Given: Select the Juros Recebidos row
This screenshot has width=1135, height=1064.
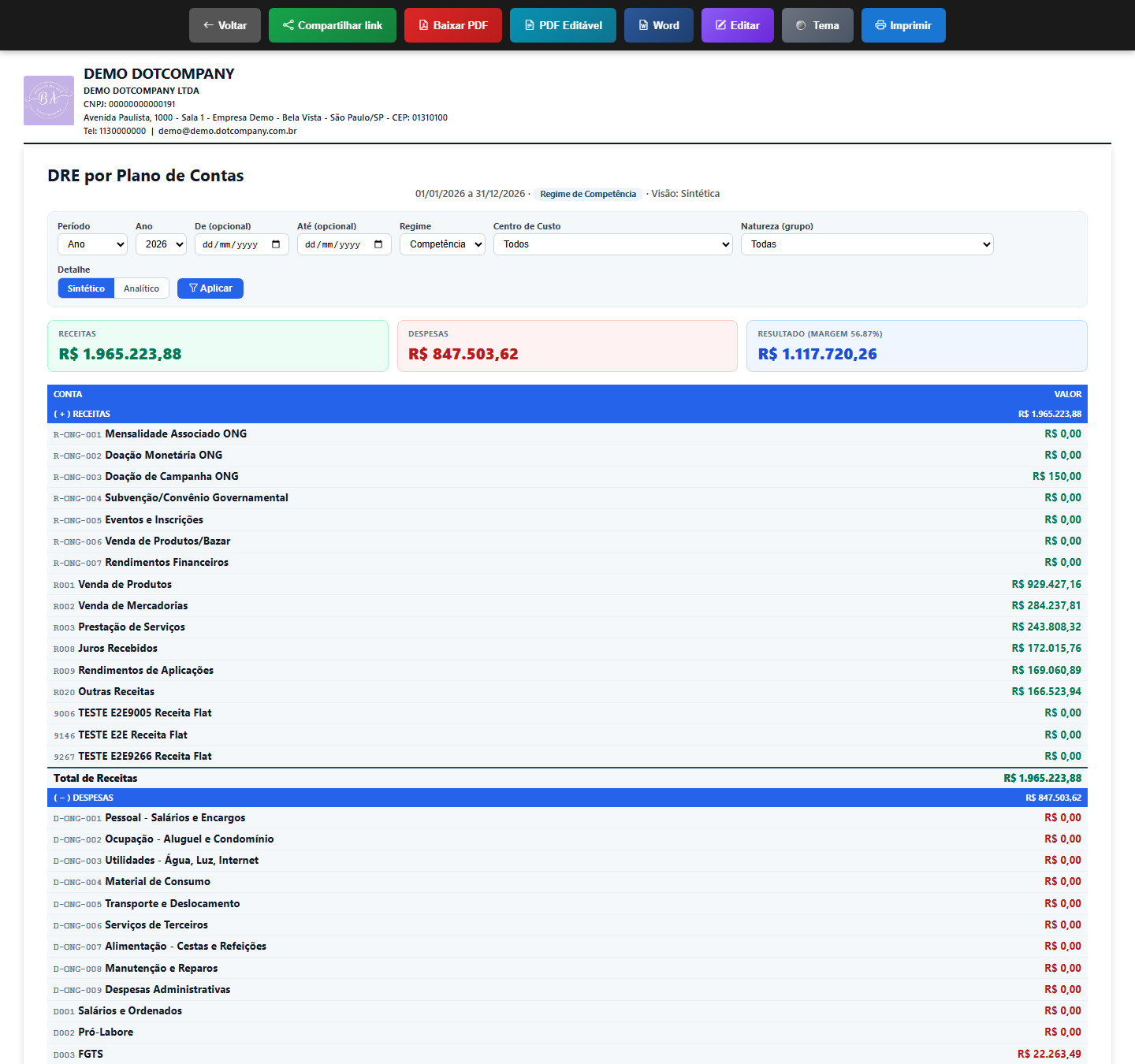Looking at the screenshot, I should [567, 649].
